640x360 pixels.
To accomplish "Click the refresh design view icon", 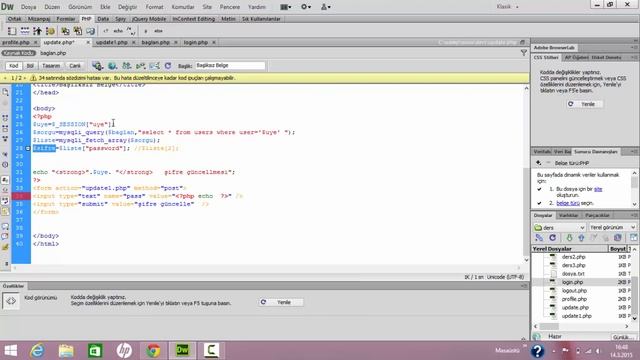I will coord(167,65).
